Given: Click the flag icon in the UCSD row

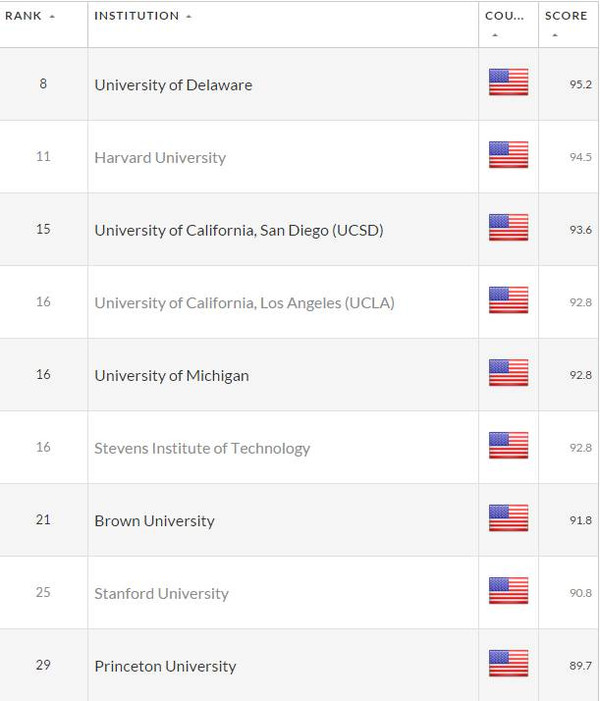Looking at the screenshot, I should [x=508, y=227].
